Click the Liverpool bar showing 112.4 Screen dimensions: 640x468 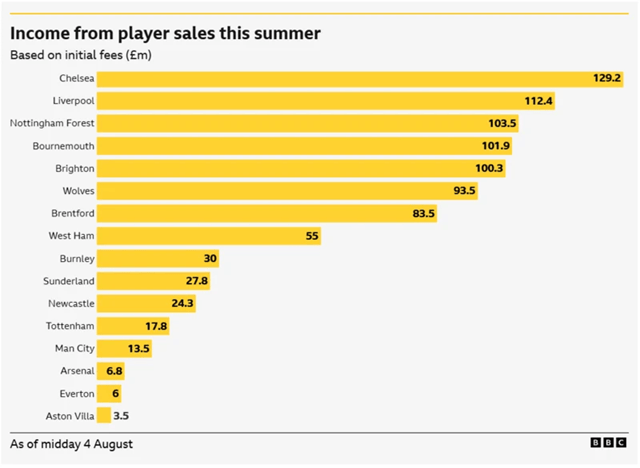tap(326, 101)
